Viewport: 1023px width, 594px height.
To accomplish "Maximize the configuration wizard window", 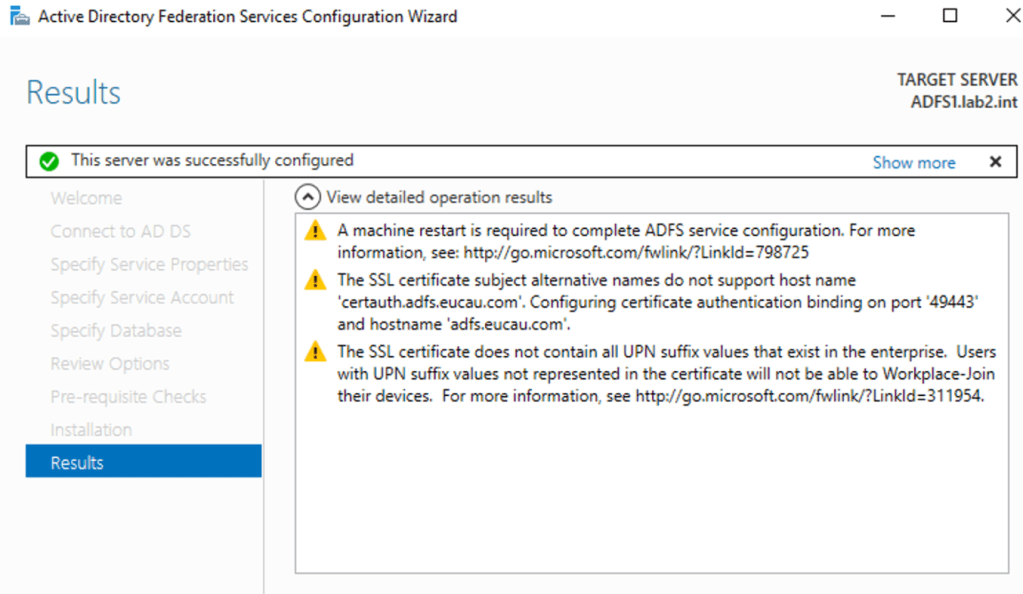I will click(950, 16).
